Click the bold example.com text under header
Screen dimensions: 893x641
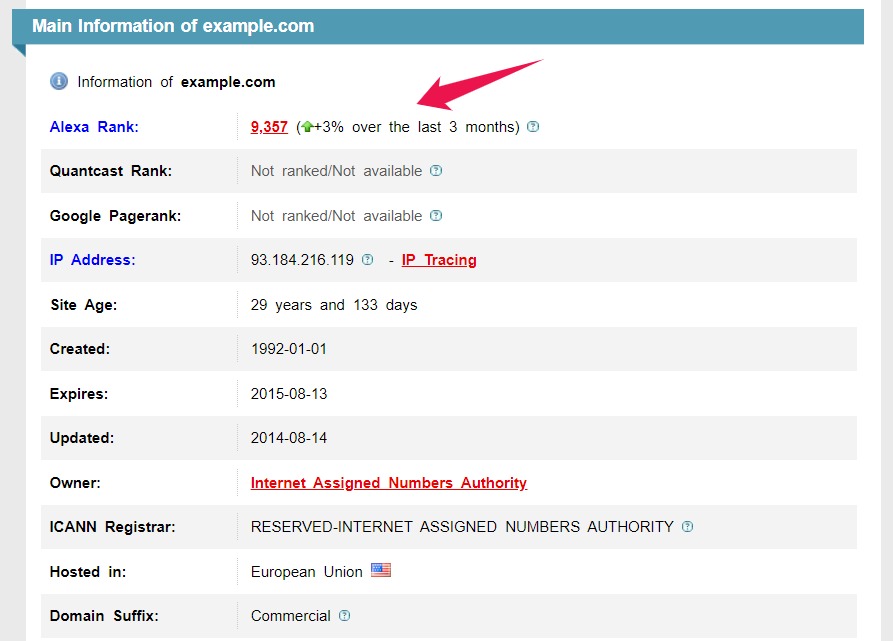click(x=228, y=82)
